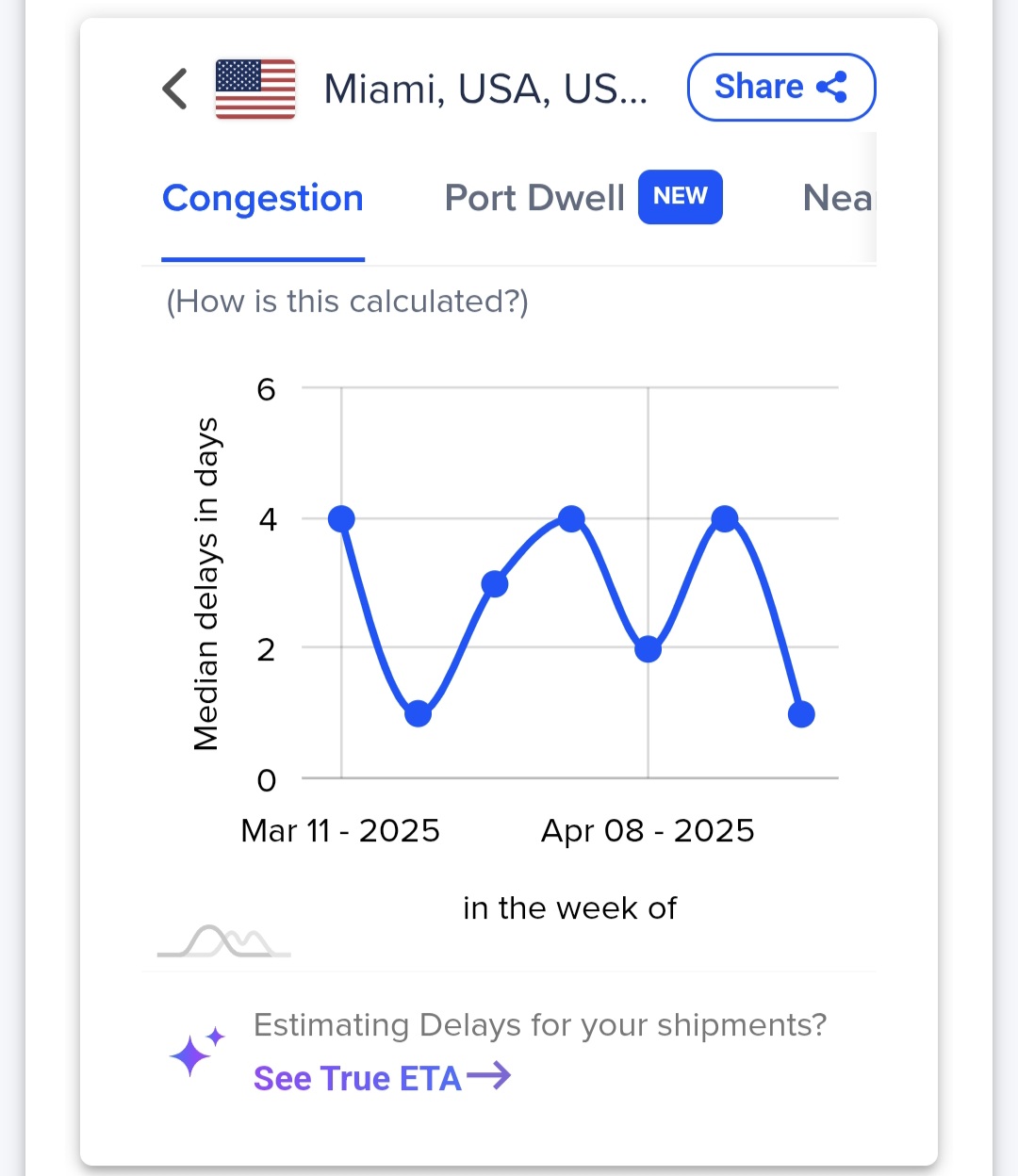The image size is (1018, 1176).
Task: Click the blue NEW badge
Action: (x=680, y=197)
